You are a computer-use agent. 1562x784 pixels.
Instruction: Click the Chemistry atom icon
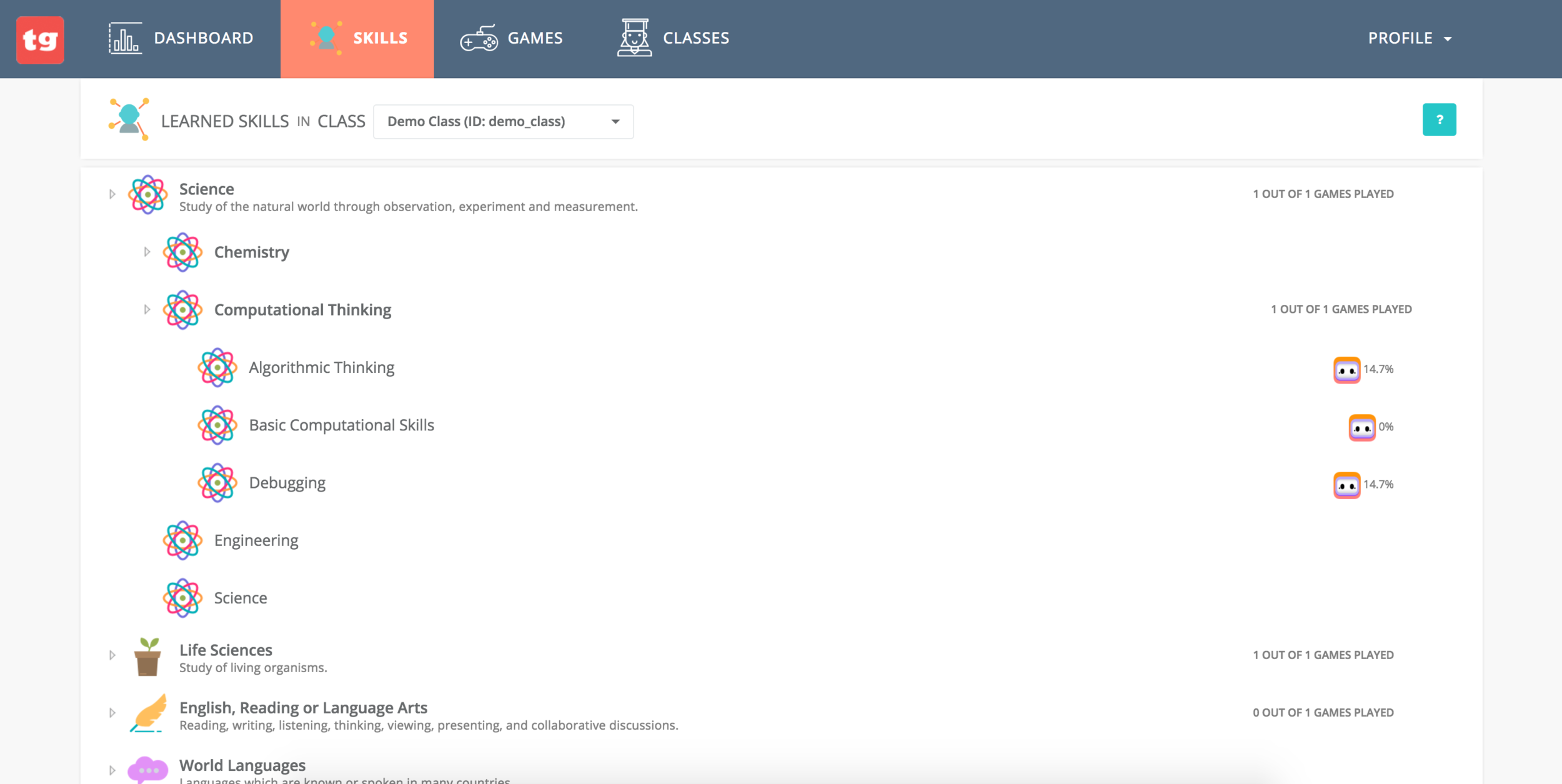tap(182, 252)
